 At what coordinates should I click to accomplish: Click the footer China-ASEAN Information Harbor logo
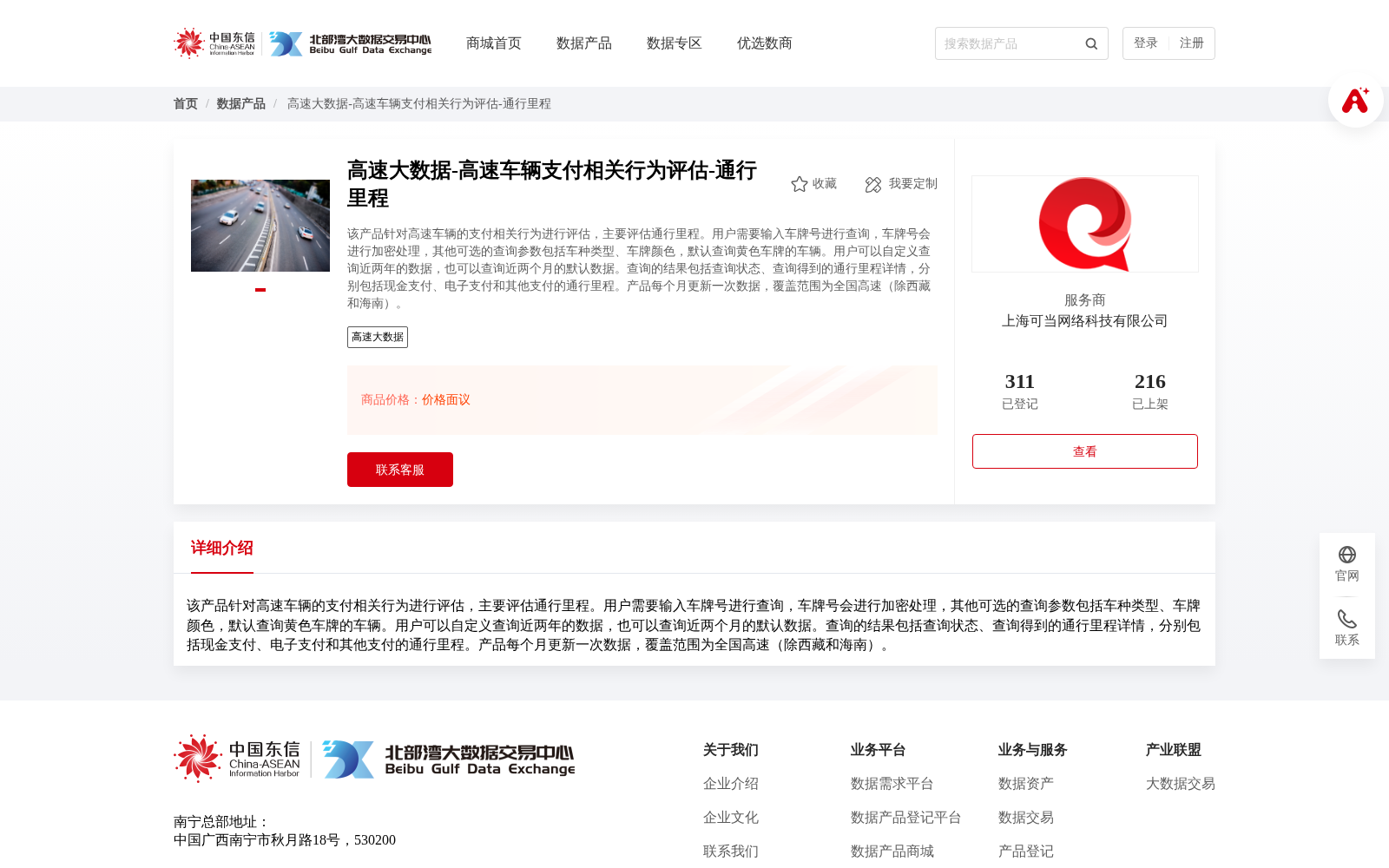tap(237, 759)
